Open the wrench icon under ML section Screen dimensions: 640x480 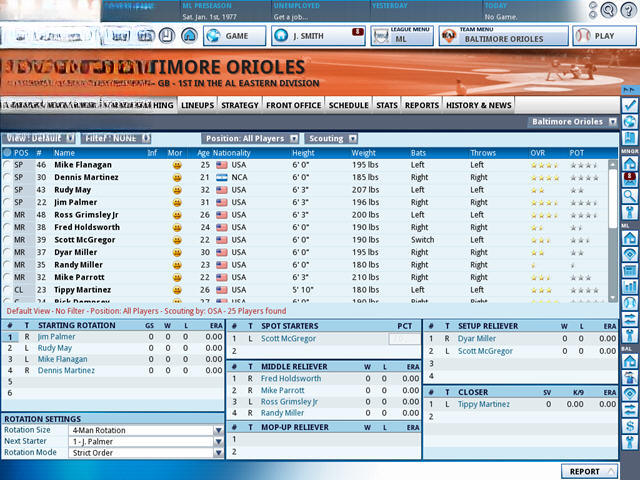(x=630, y=336)
